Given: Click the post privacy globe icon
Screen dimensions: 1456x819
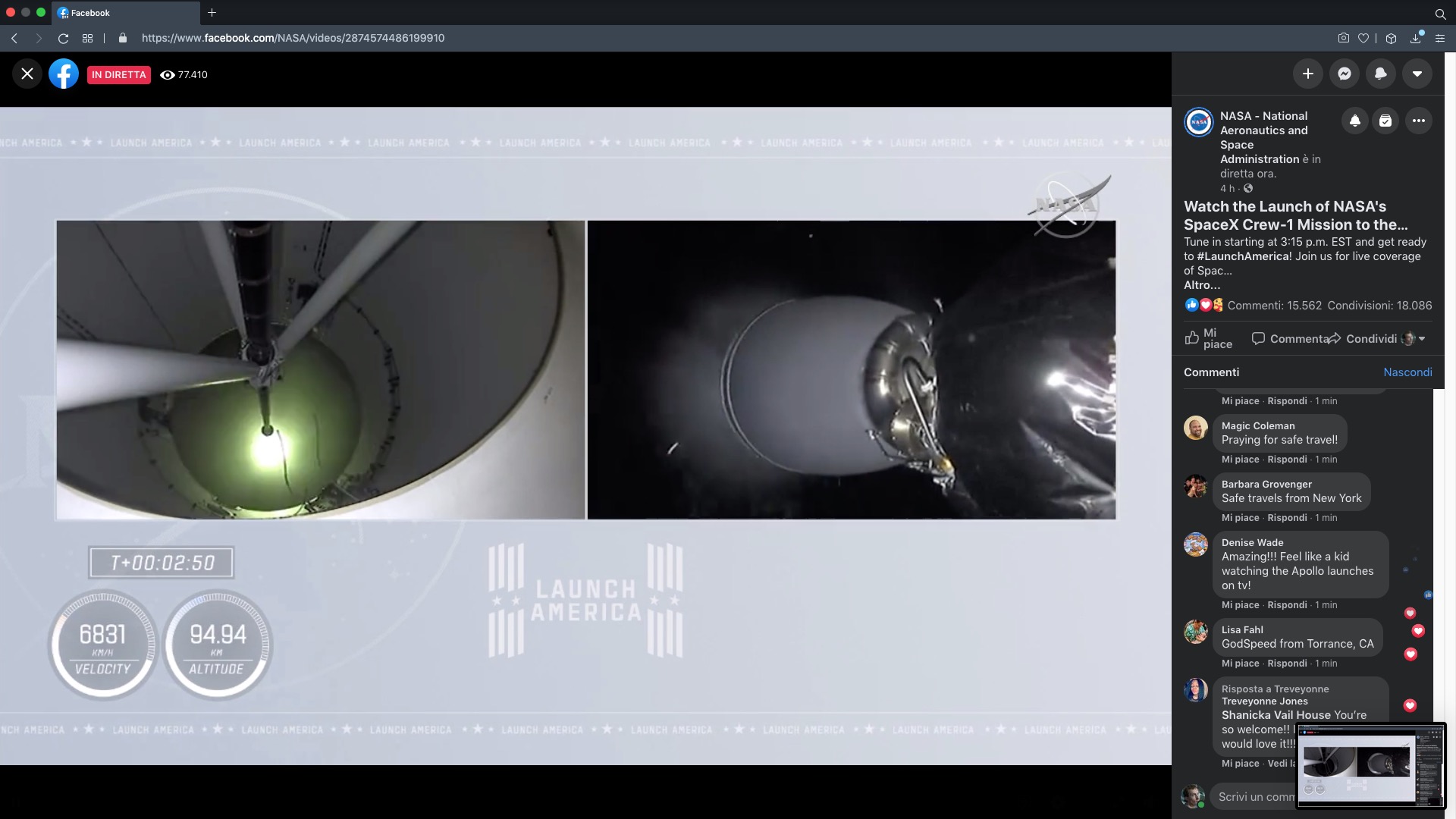Looking at the screenshot, I should 1248,188.
